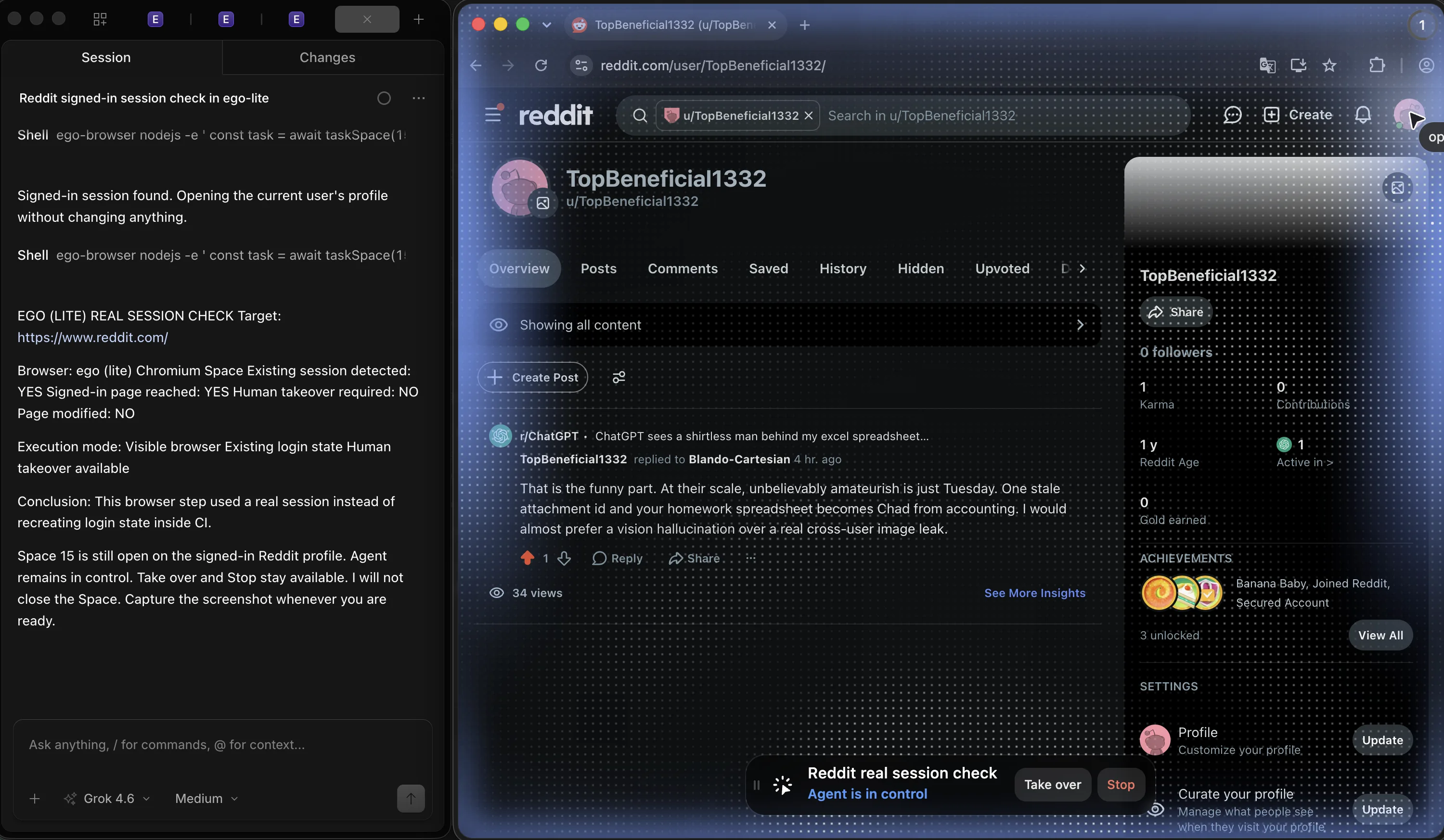Viewport: 1444px width, 840px height.
Task: Change the profile banner image icon
Action: (1397, 187)
